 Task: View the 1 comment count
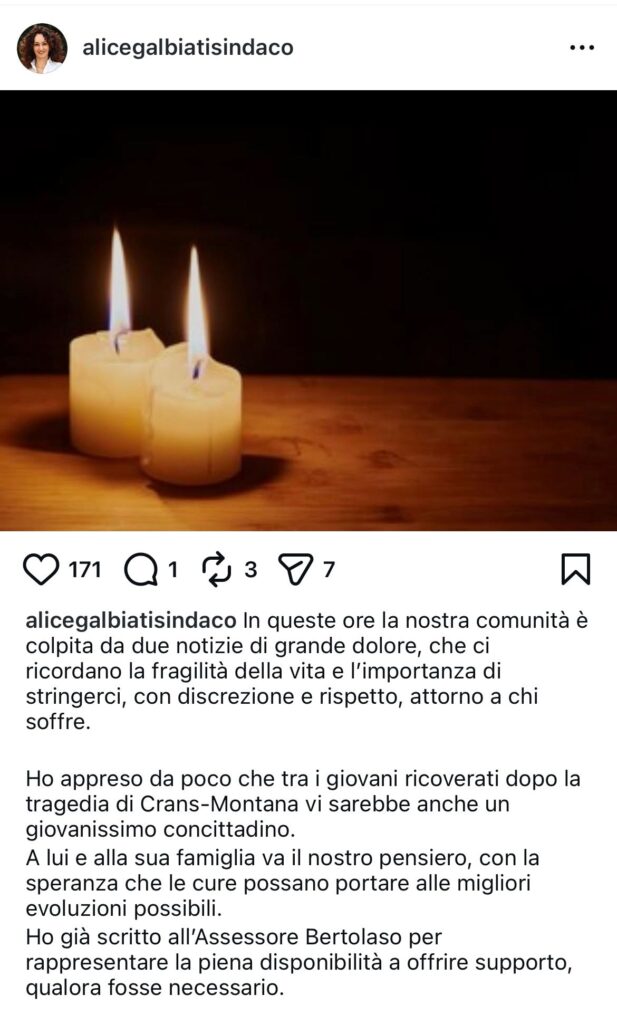tap(173, 570)
